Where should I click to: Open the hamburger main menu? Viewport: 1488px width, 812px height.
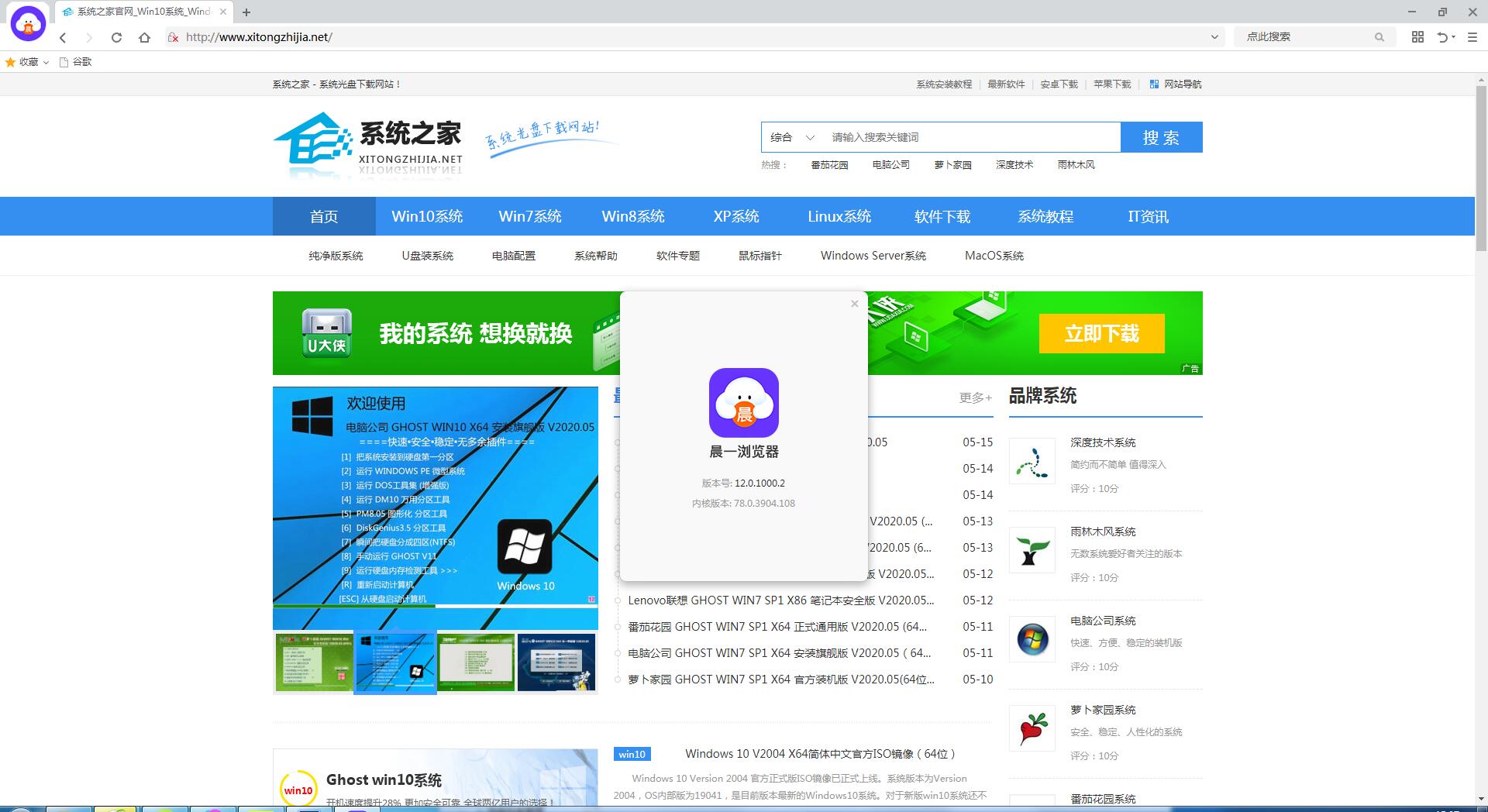coord(1472,36)
